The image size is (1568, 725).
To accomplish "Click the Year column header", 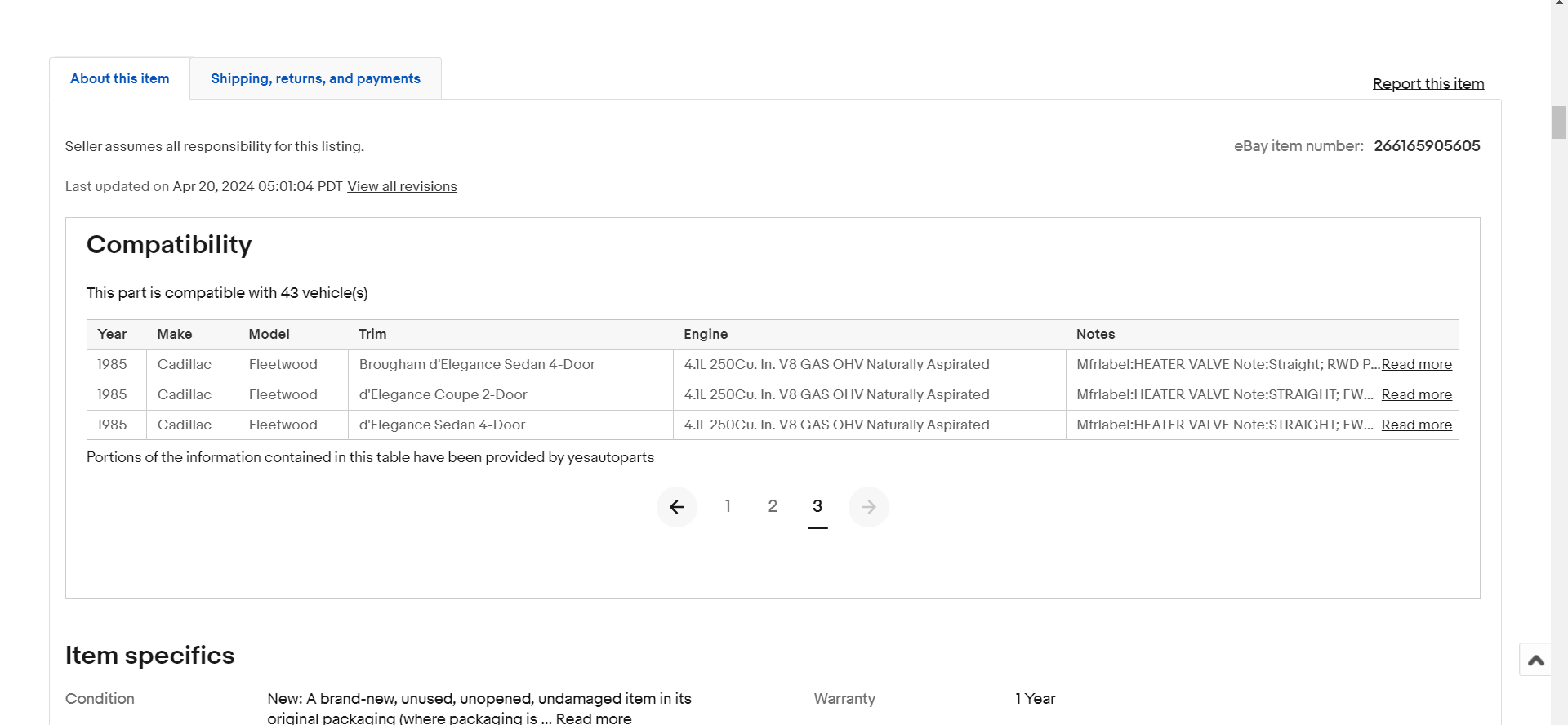I will tap(112, 334).
